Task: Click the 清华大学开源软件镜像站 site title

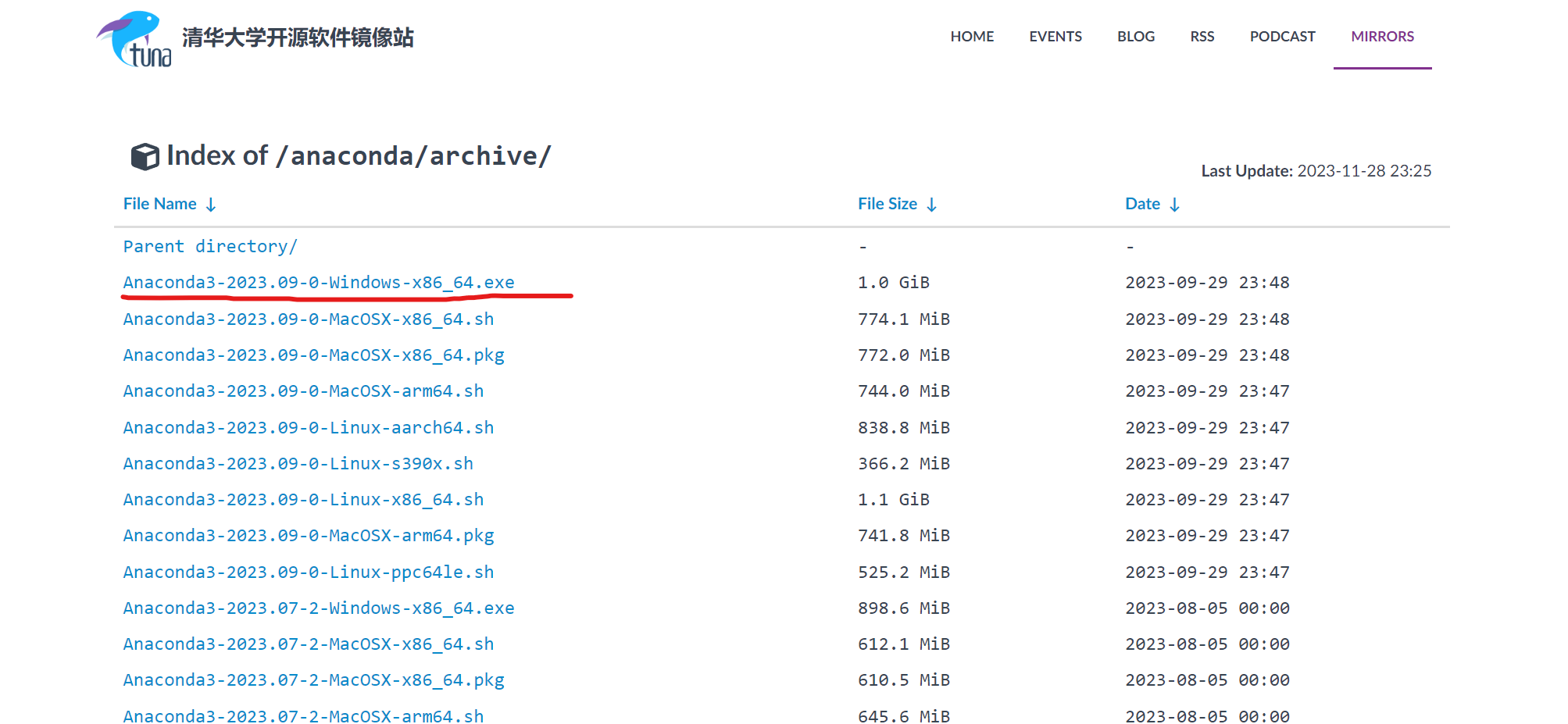Action: pos(298,37)
